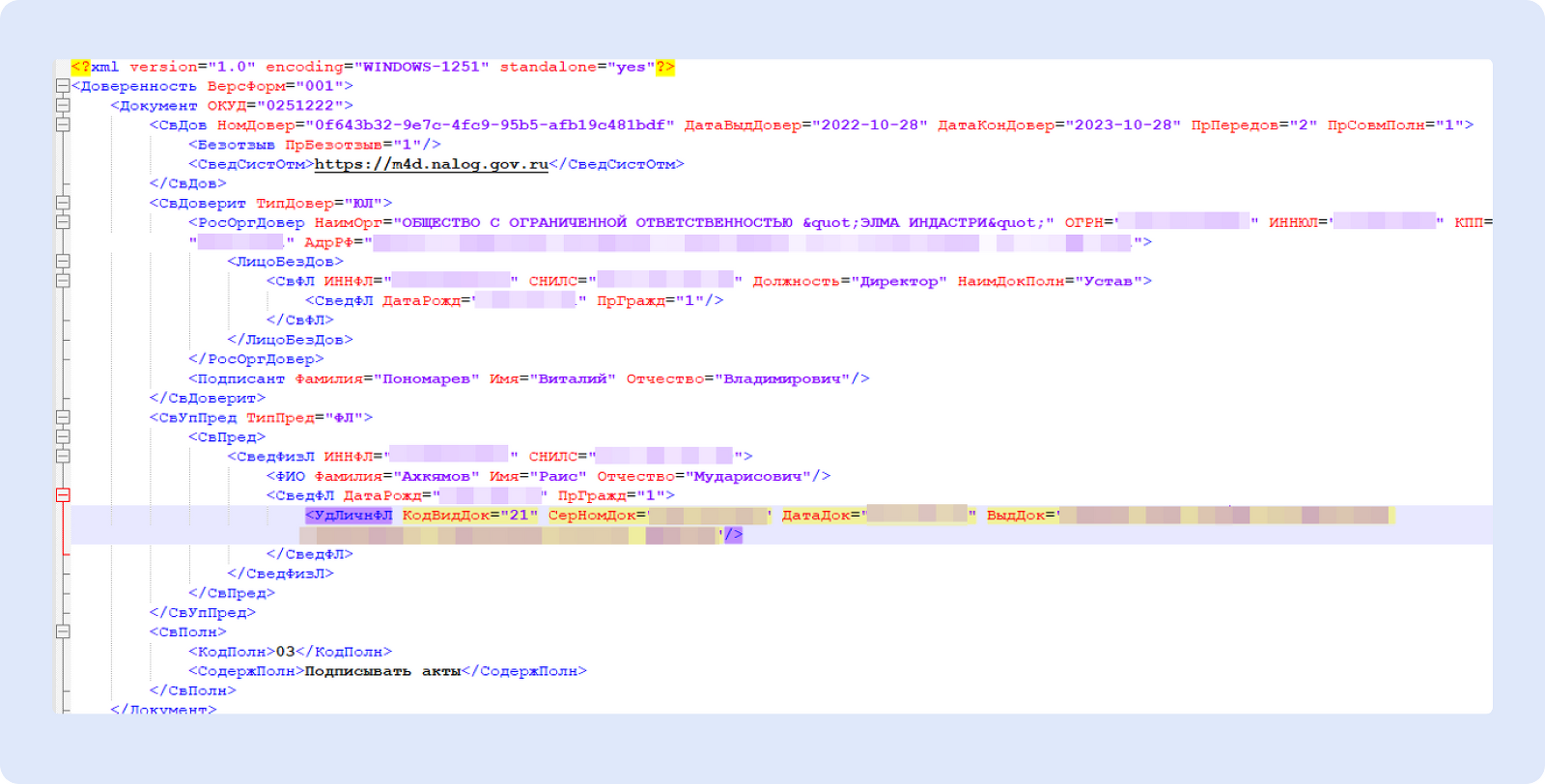Click the ИННЮЛ attribute name
Viewport: 1545px width, 784px height.
1294,222
